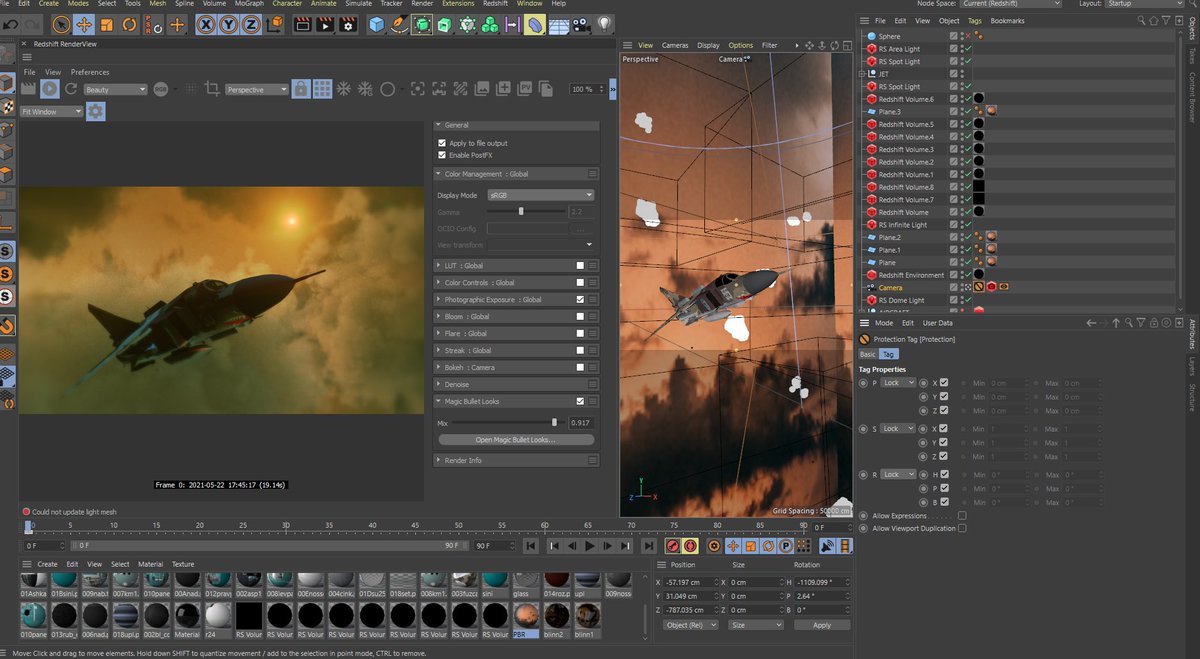Select the Move tool in the top toolbar
The width and height of the screenshot is (1200, 659).
tap(84, 24)
